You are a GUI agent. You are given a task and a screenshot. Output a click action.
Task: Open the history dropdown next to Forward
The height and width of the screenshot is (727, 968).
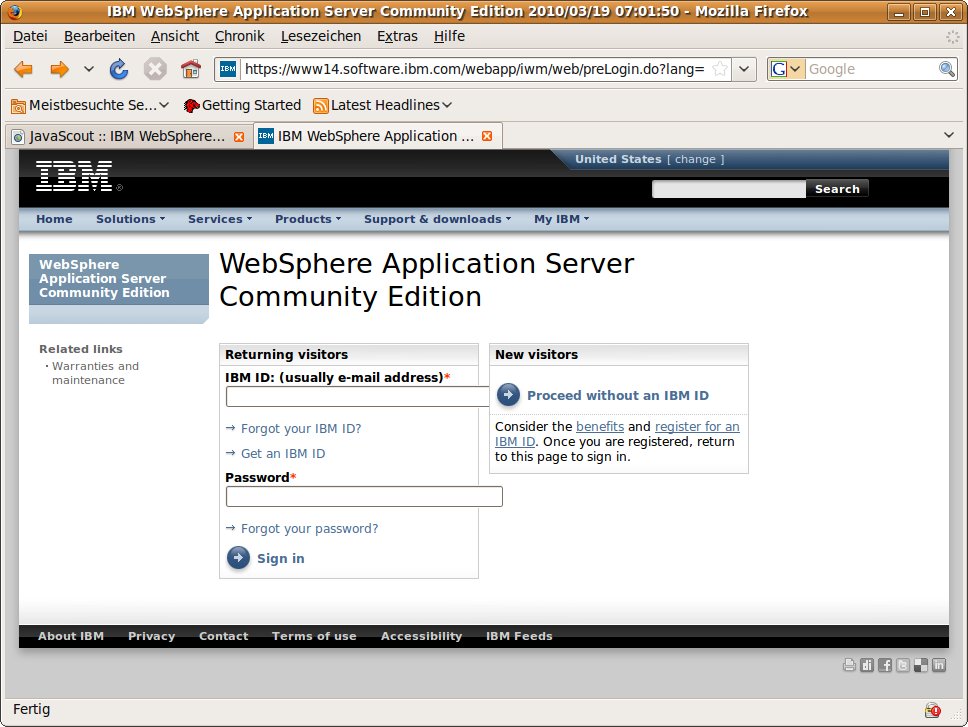click(88, 69)
